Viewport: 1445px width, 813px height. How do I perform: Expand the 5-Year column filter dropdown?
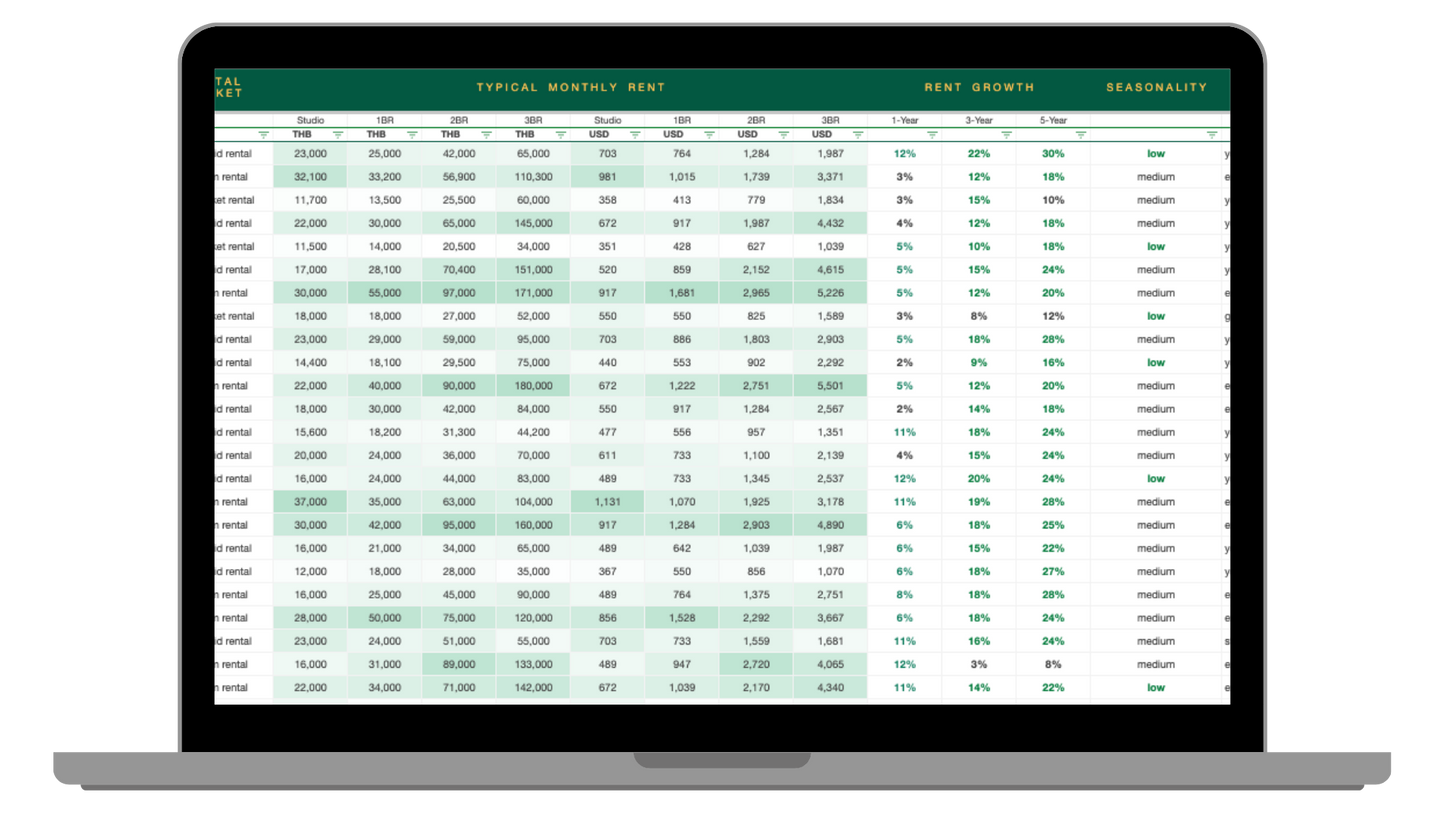coord(1081,133)
